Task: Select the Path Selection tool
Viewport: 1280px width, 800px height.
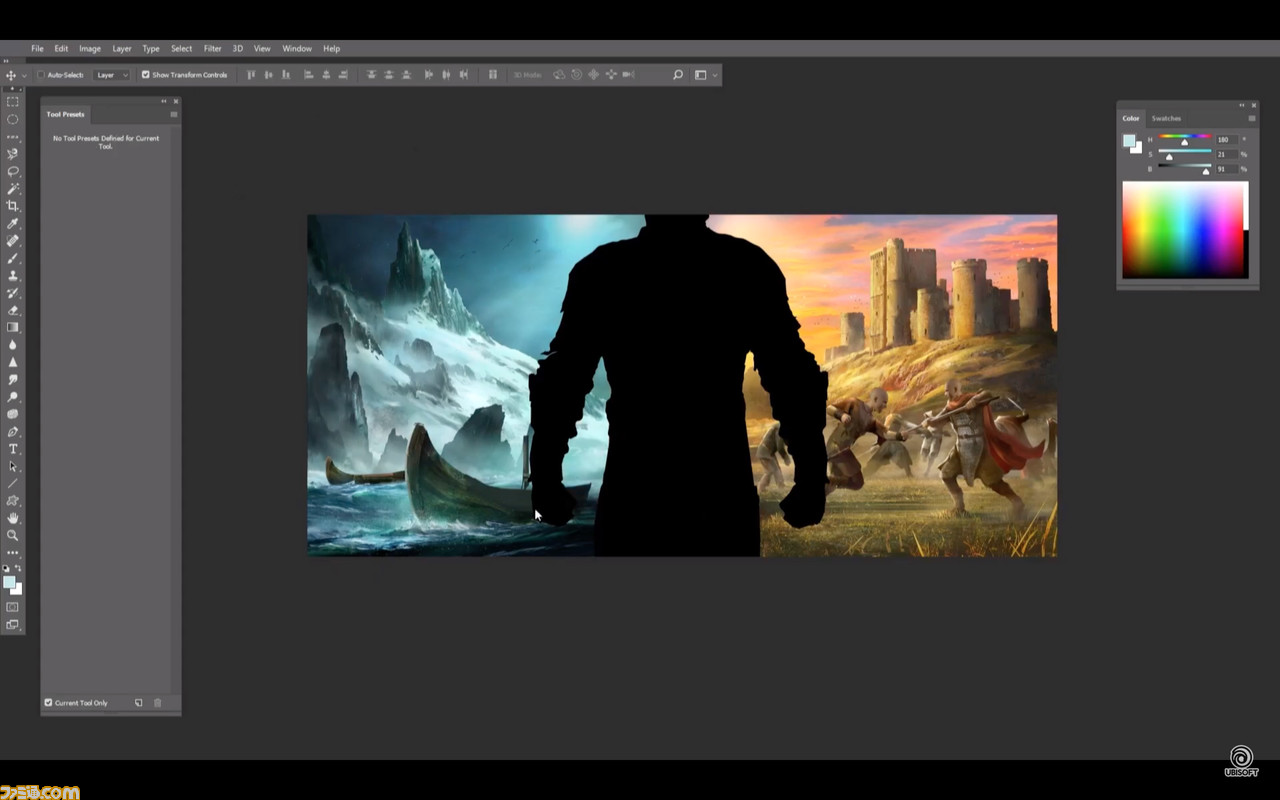Action: tap(13, 466)
